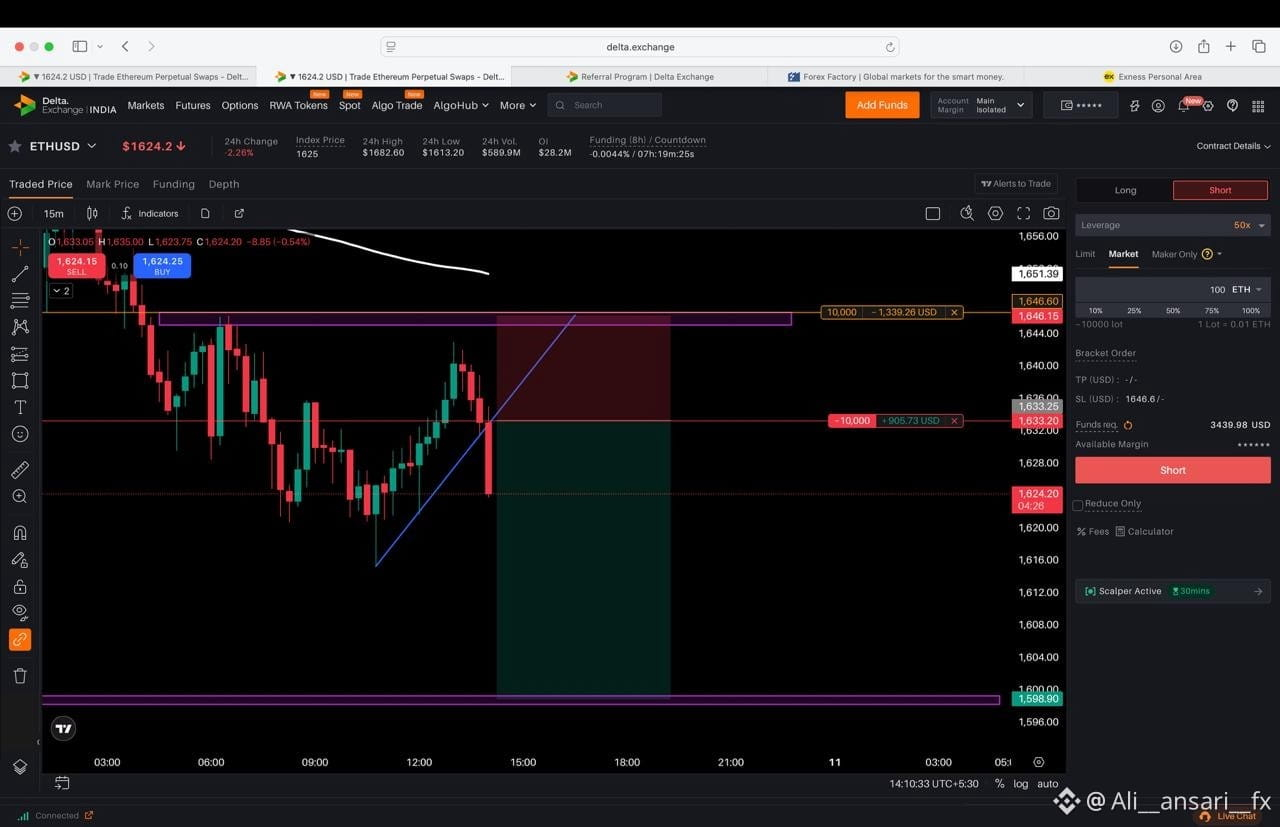This screenshot has width=1280, height=827.
Task: Open the ETH quantity unit dropdown
Action: pos(1247,289)
